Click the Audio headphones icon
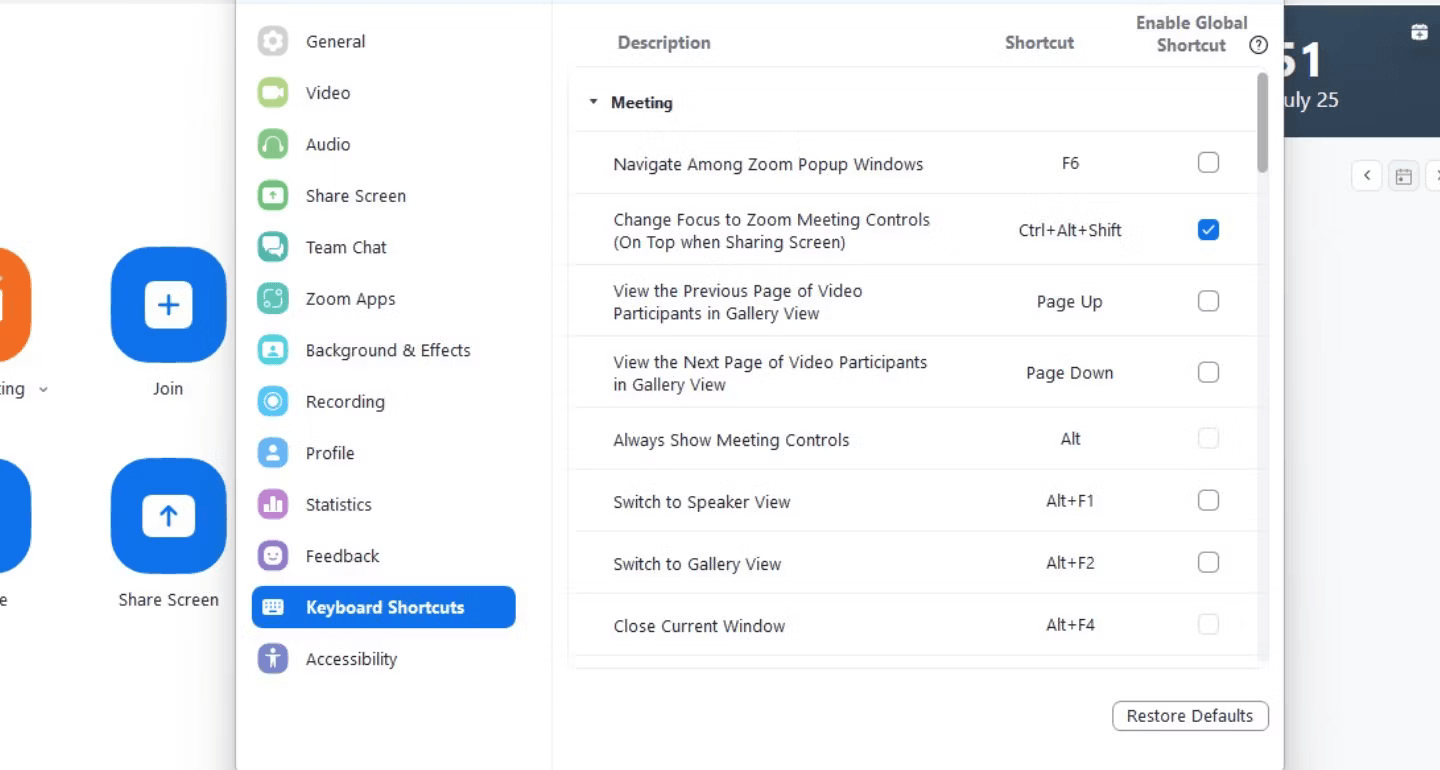The width and height of the screenshot is (1440, 770). click(273, 144)
